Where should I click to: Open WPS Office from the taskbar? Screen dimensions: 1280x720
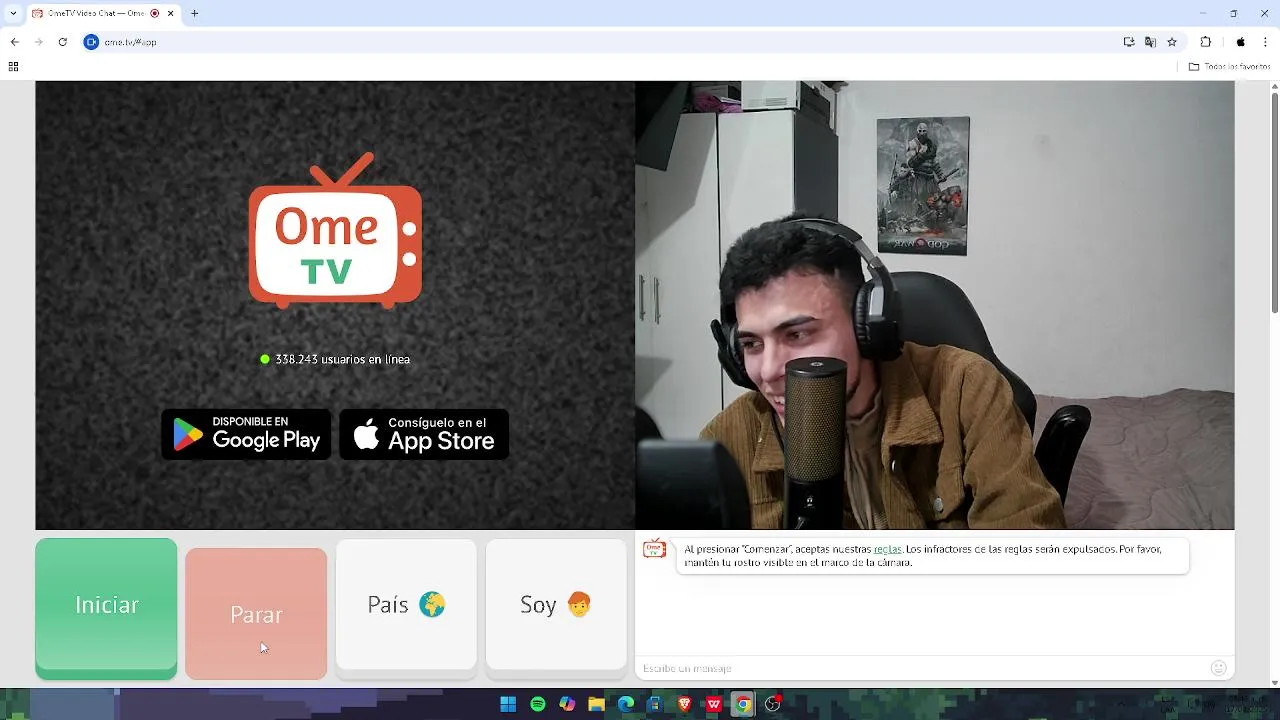pos(714,704)
